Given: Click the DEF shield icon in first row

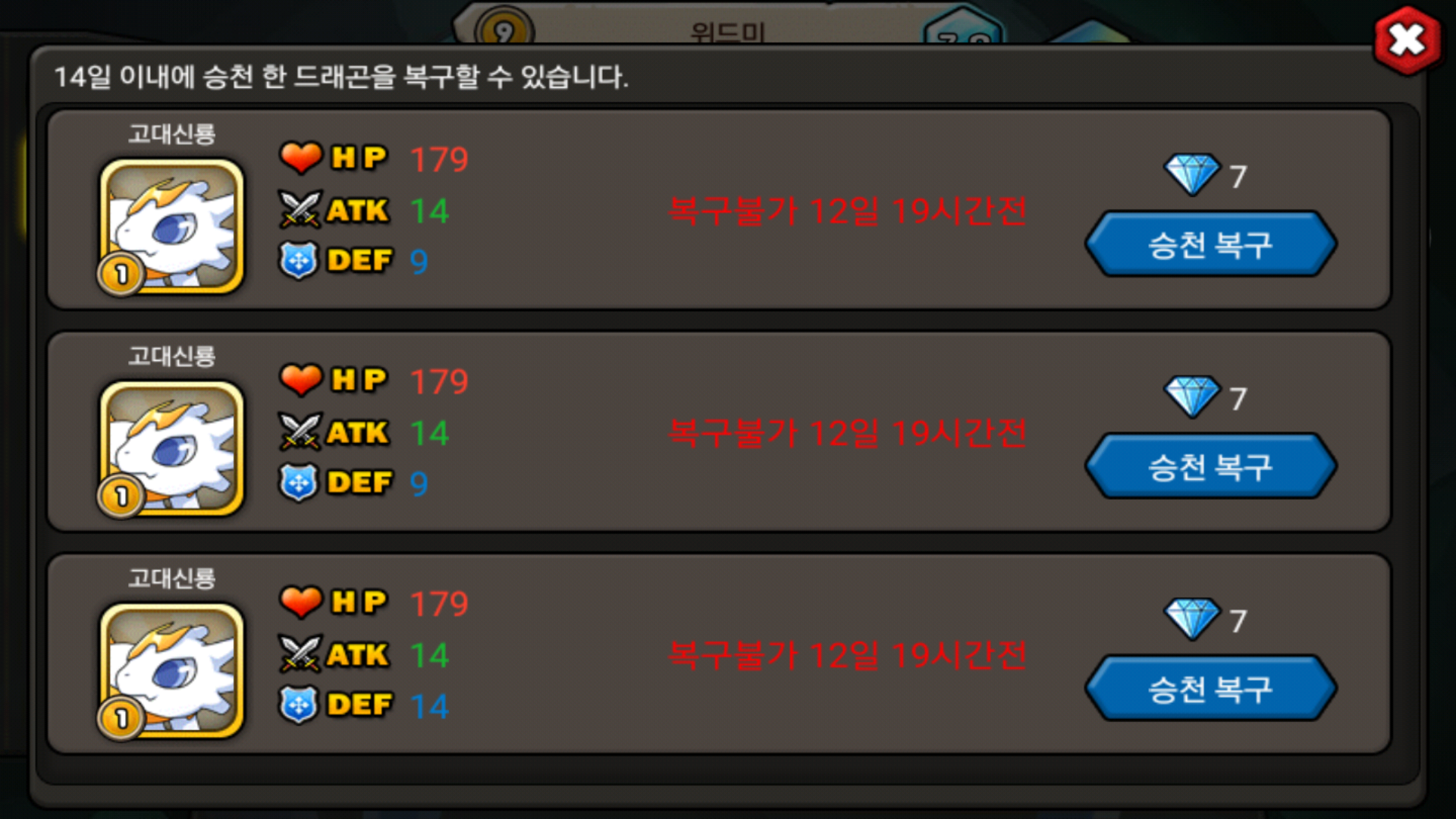Looking at the screenshot, I should coord(299,261).
